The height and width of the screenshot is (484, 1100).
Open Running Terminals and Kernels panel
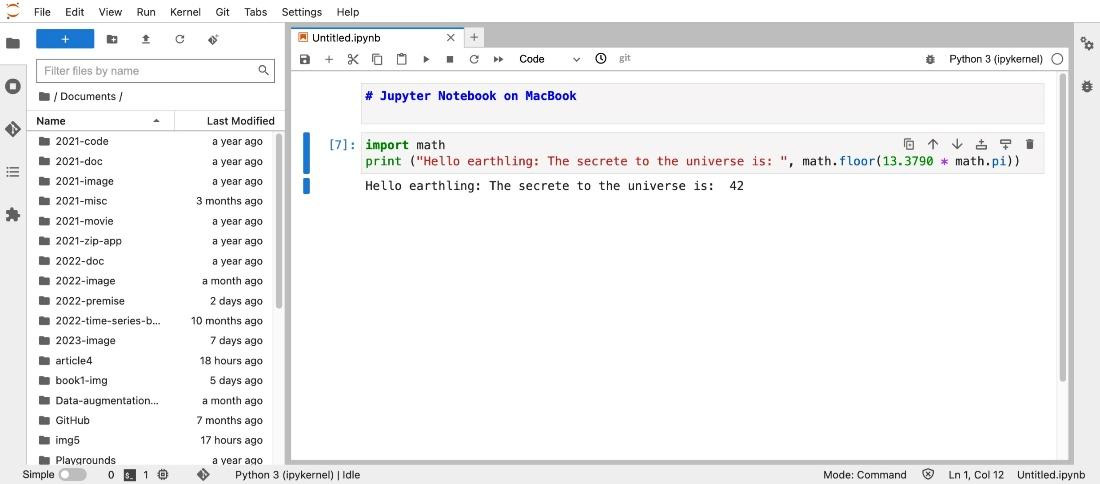(13, 86)
